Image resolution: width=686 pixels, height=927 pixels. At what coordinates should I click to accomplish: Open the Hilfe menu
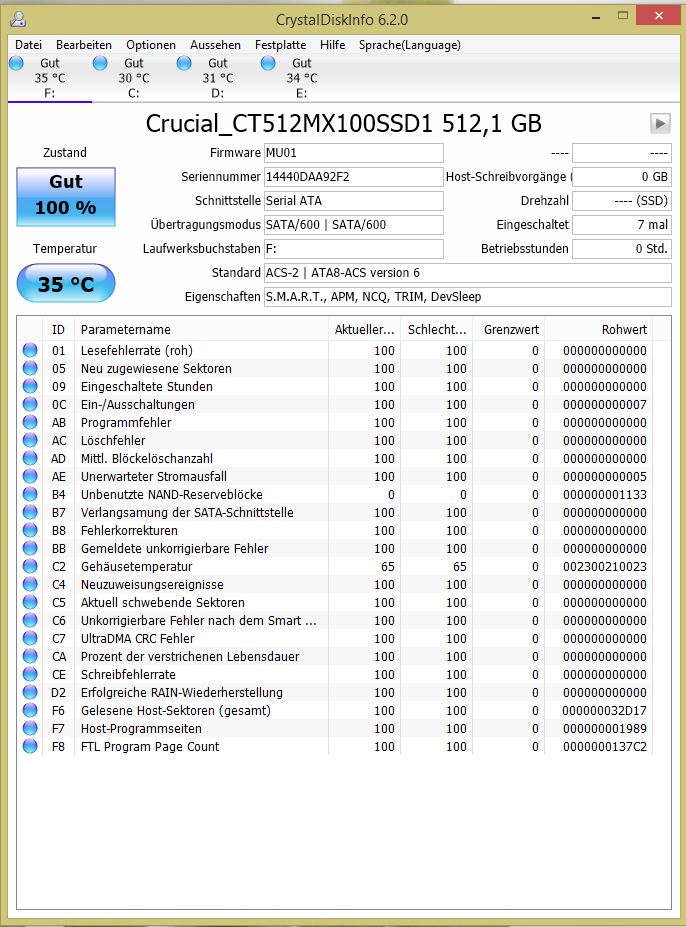332,45
